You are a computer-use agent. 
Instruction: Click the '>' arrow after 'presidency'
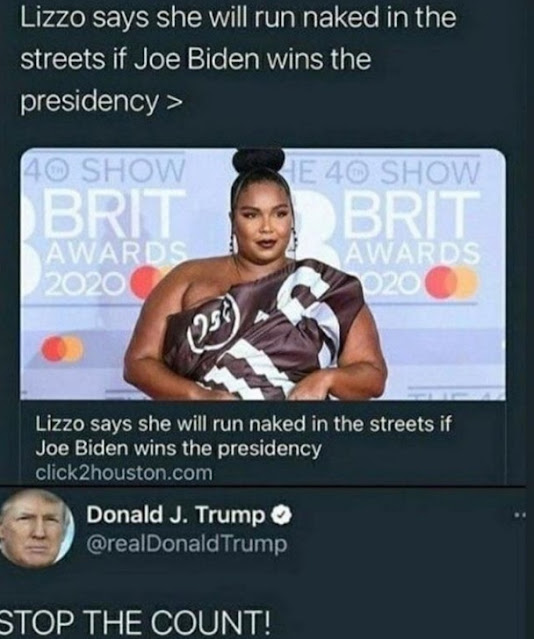pos(173,102)
